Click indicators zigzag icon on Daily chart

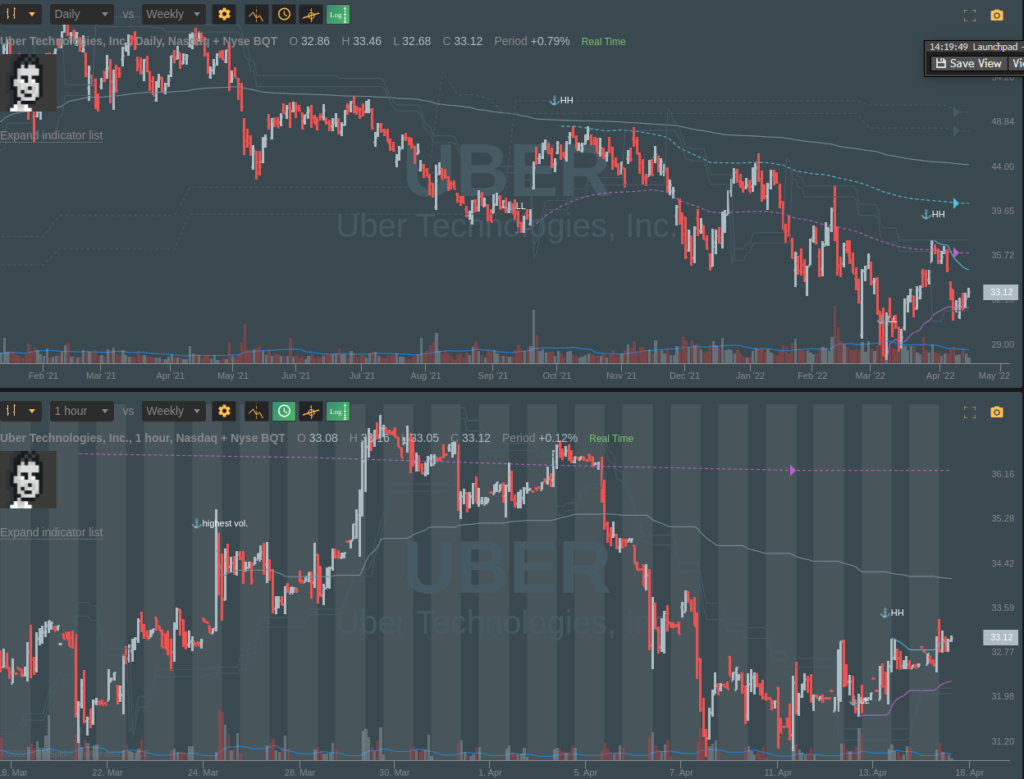click(256, 14)
